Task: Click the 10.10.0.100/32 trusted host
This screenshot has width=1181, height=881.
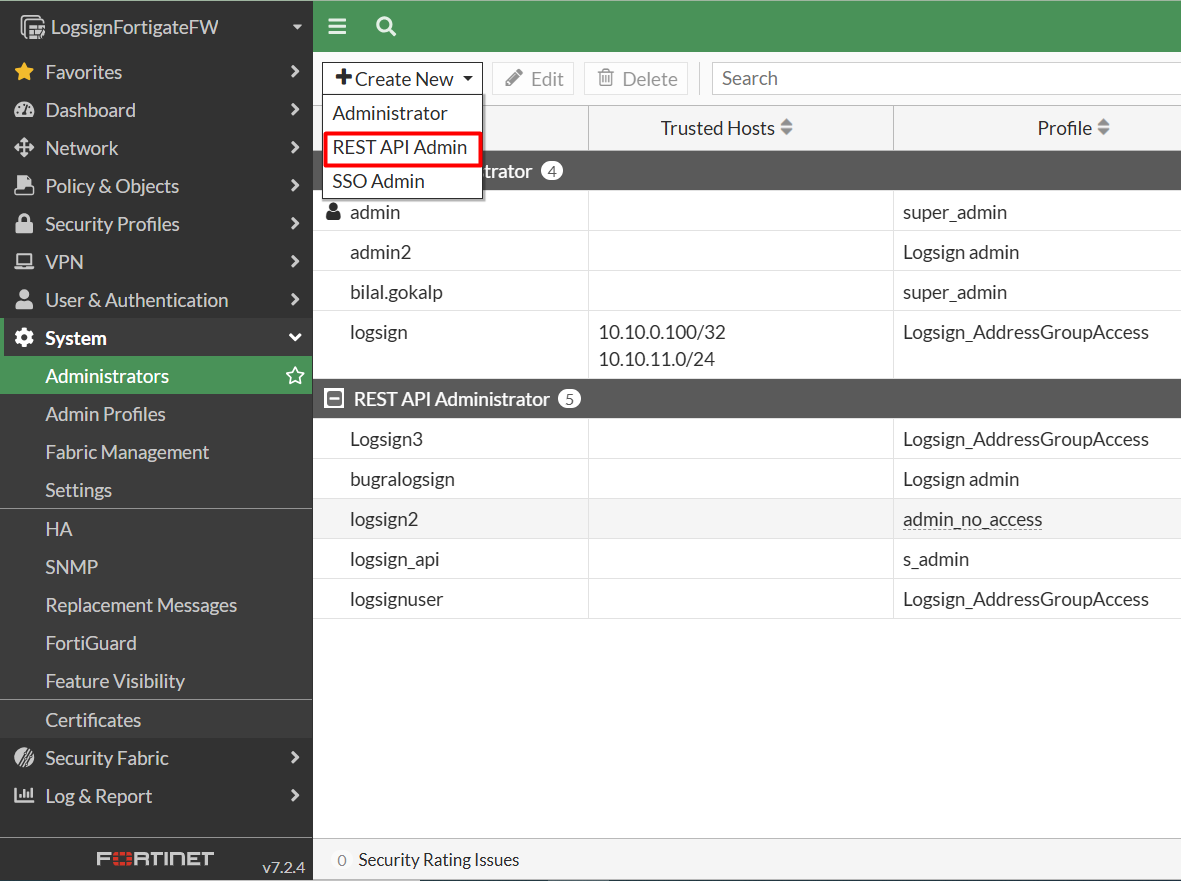Action: point(662,332)
